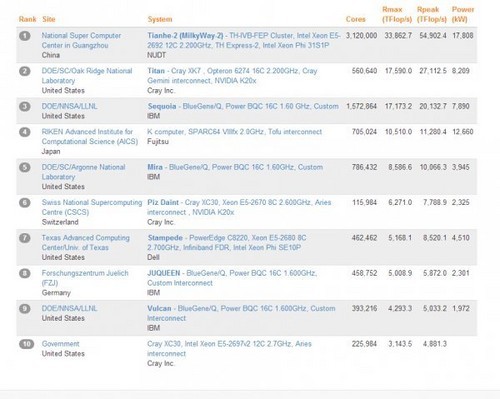The height and width of the screenshot is (399, 500).
Task: Click the rank 5 badge icon
Action: click(25, 167)
